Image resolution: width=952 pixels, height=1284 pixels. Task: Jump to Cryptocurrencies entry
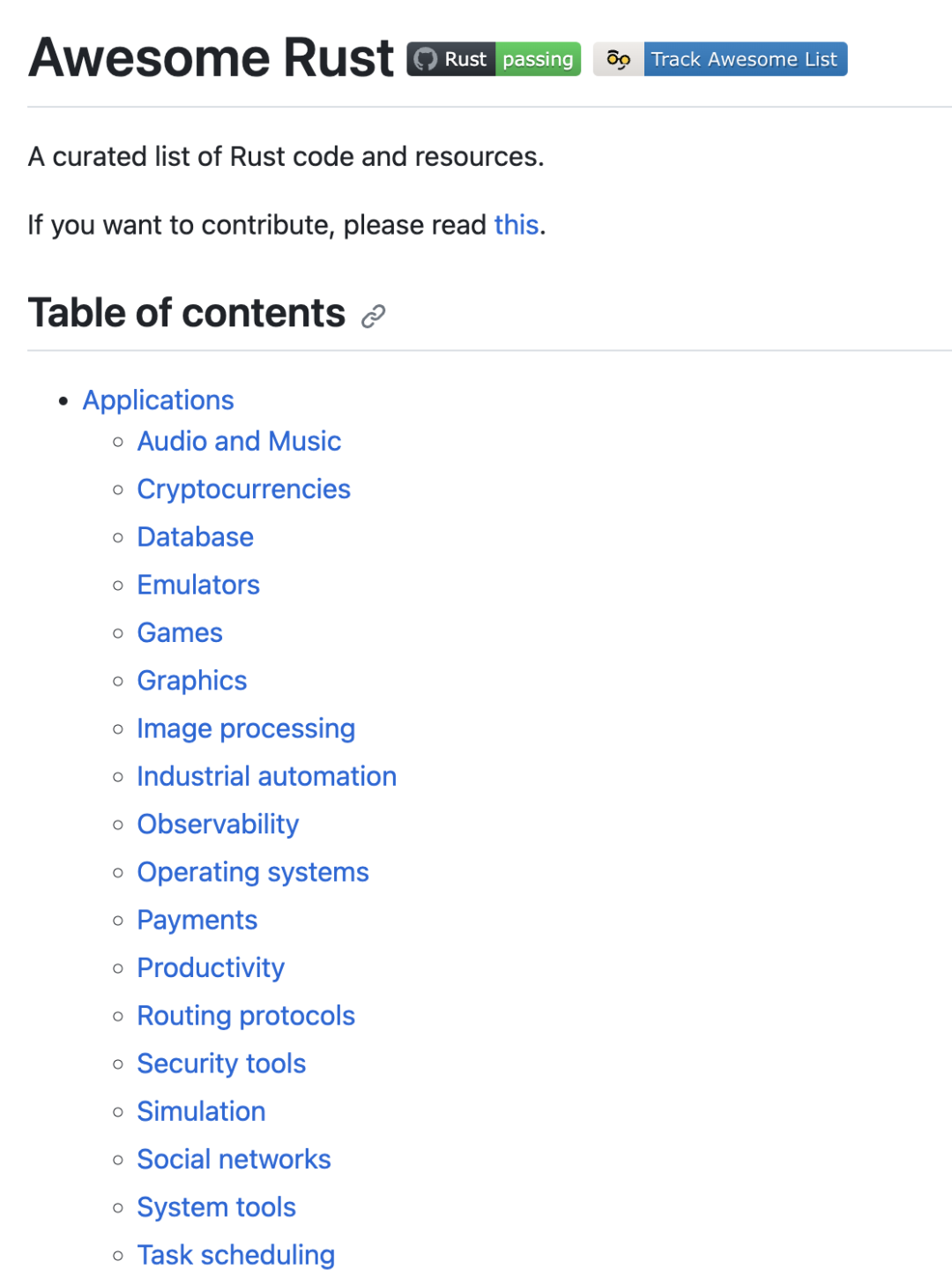244,489
